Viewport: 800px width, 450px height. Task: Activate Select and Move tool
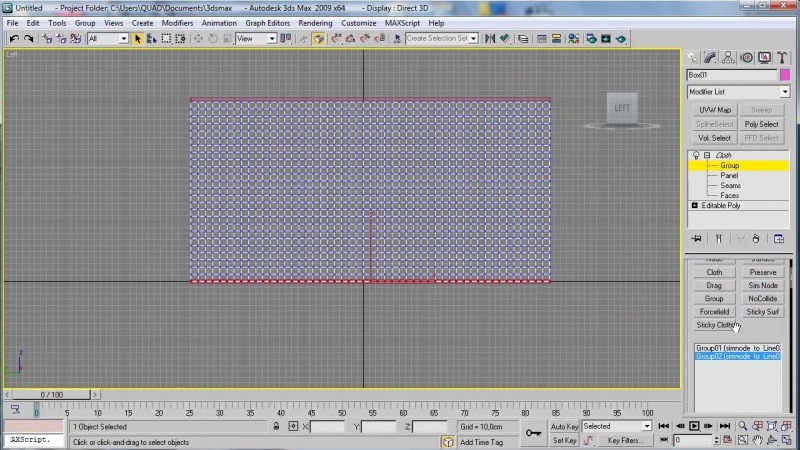pos(198,39)
